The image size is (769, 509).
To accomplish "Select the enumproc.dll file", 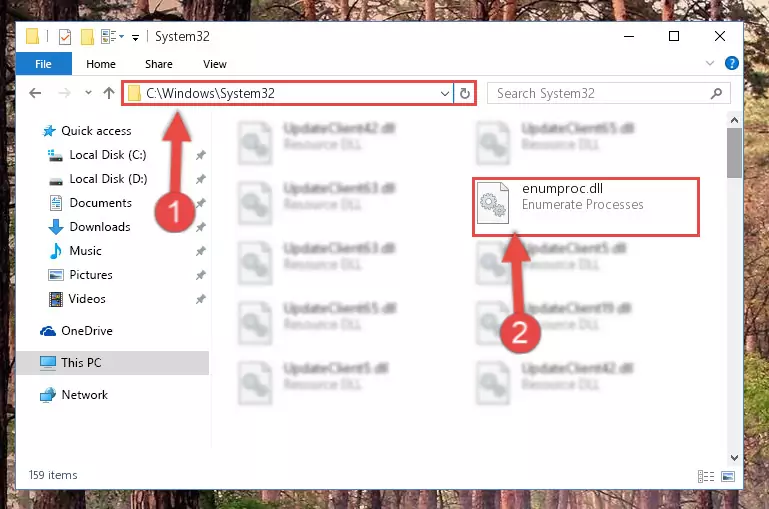I will click(586, 206).
